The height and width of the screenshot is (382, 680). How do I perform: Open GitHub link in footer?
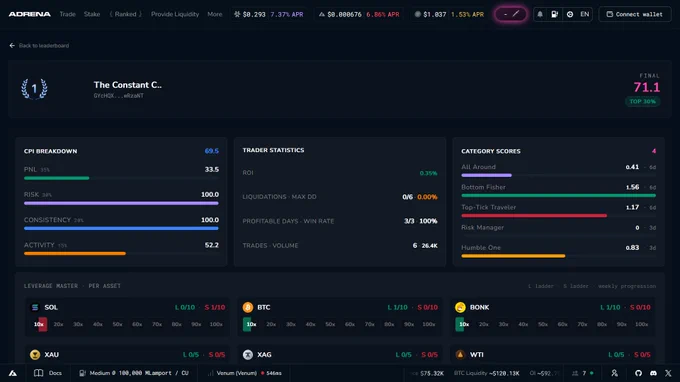point(638,373)
